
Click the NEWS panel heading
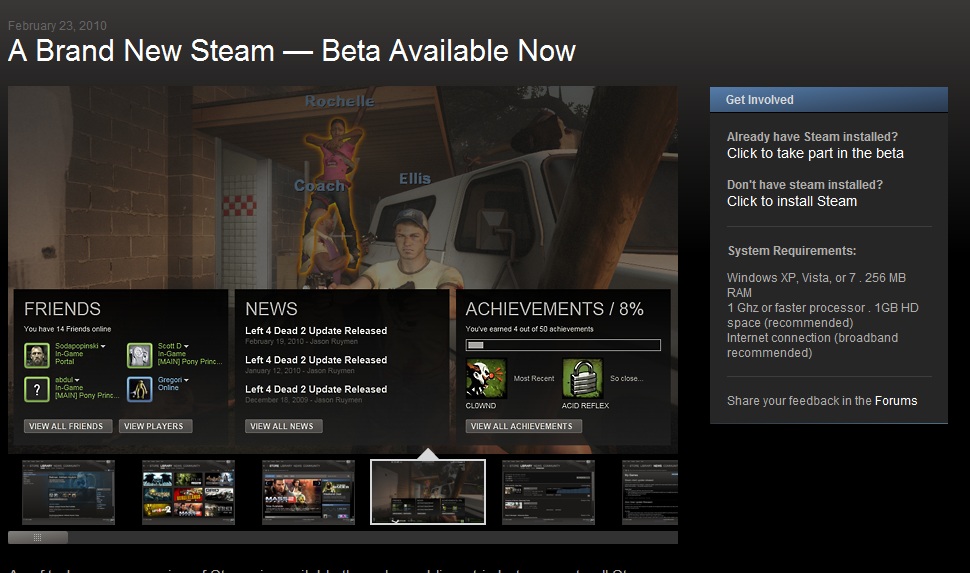271,309
